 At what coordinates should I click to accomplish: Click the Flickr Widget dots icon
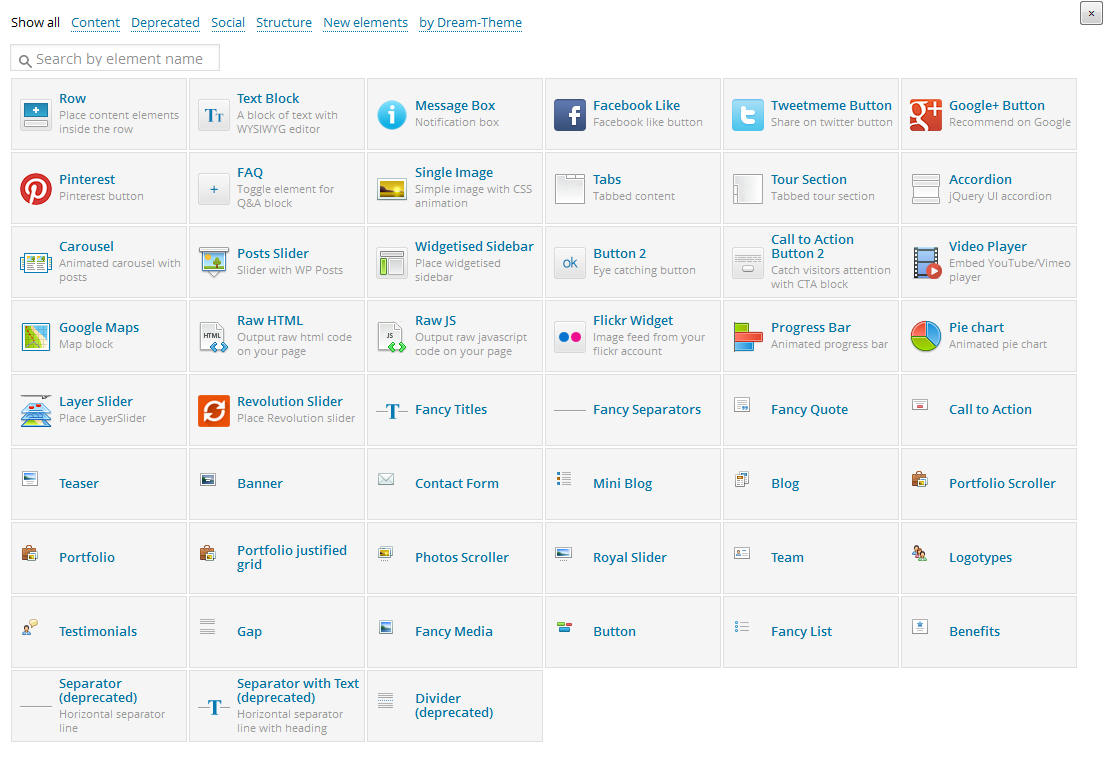pos(570,337)
